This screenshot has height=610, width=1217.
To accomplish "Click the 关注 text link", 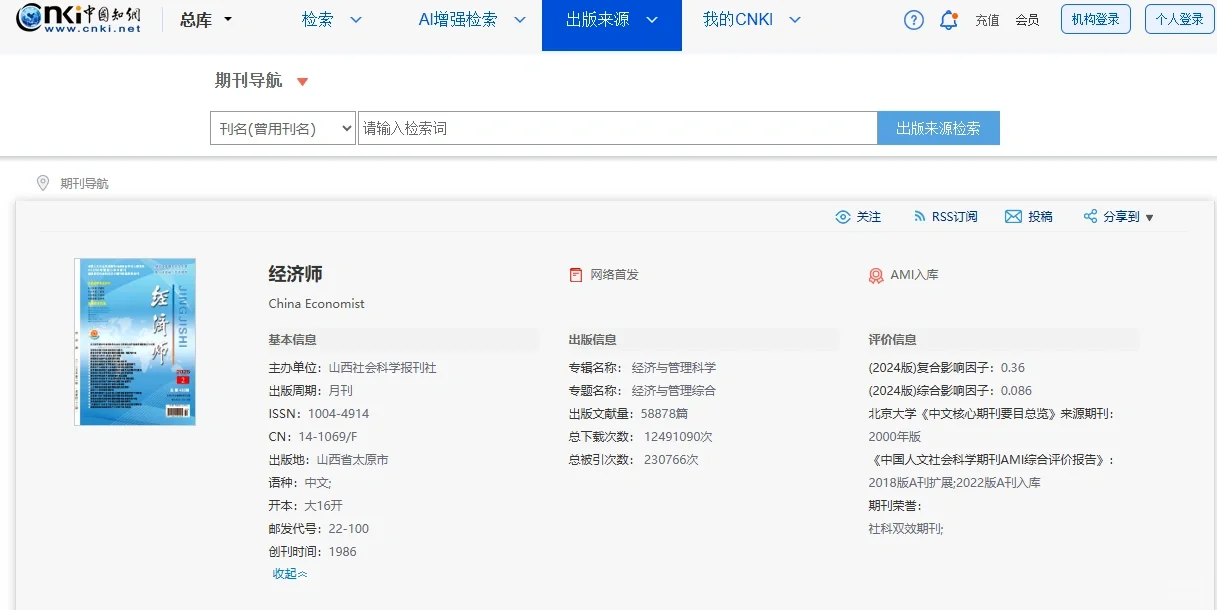I will tap(869, 217).
